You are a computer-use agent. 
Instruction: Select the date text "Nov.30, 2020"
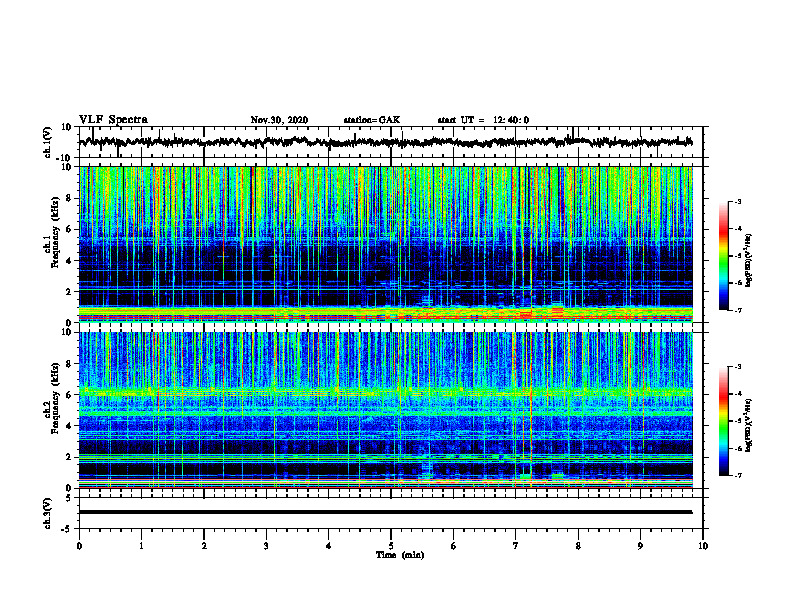[279, 120]
